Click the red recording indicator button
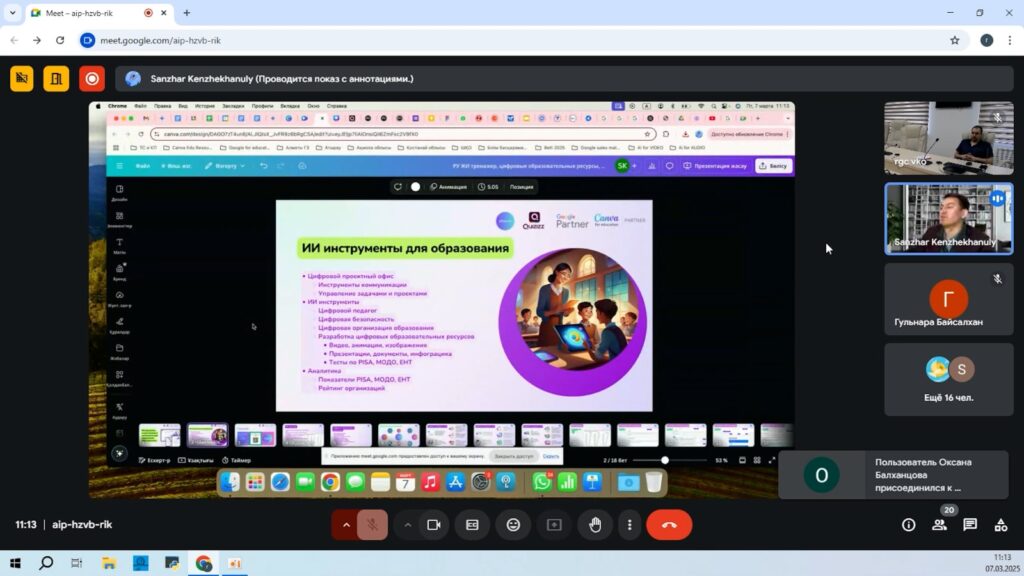Screen dimensions: 1024x576 (92, 79)
